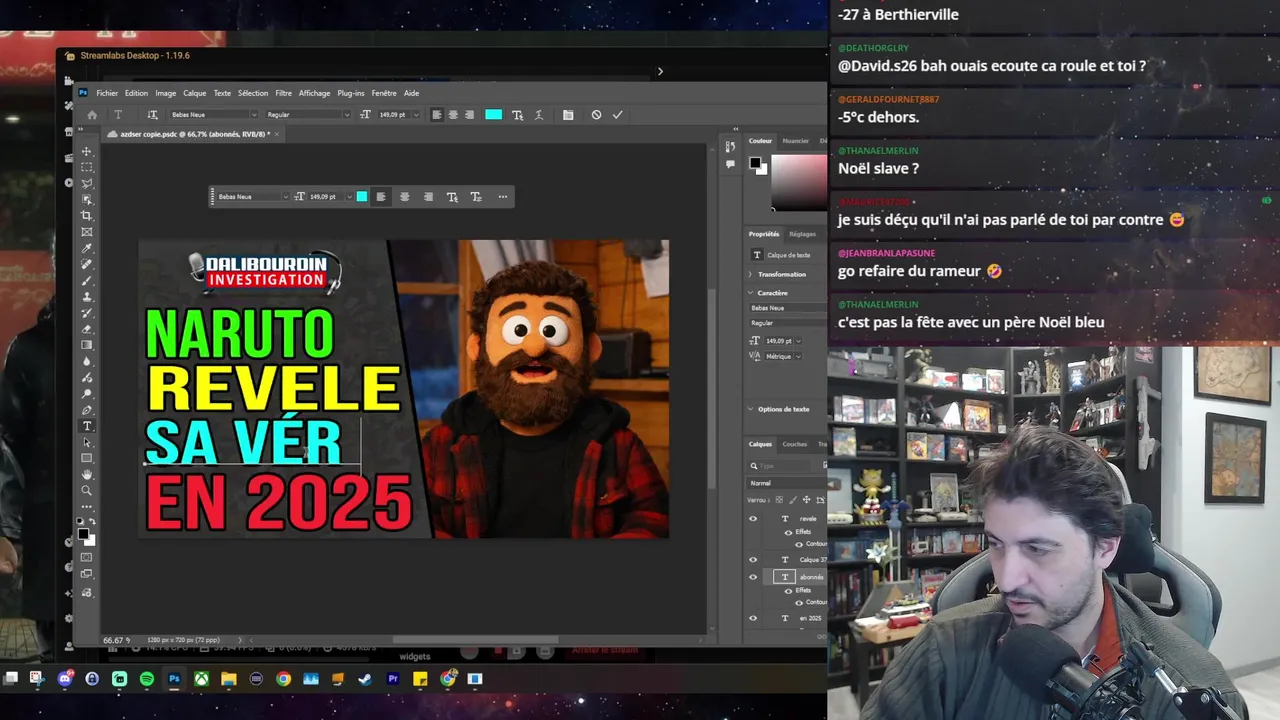Open the Filtre menu
Screen dimensions: 1280x720
click(283, 93)
